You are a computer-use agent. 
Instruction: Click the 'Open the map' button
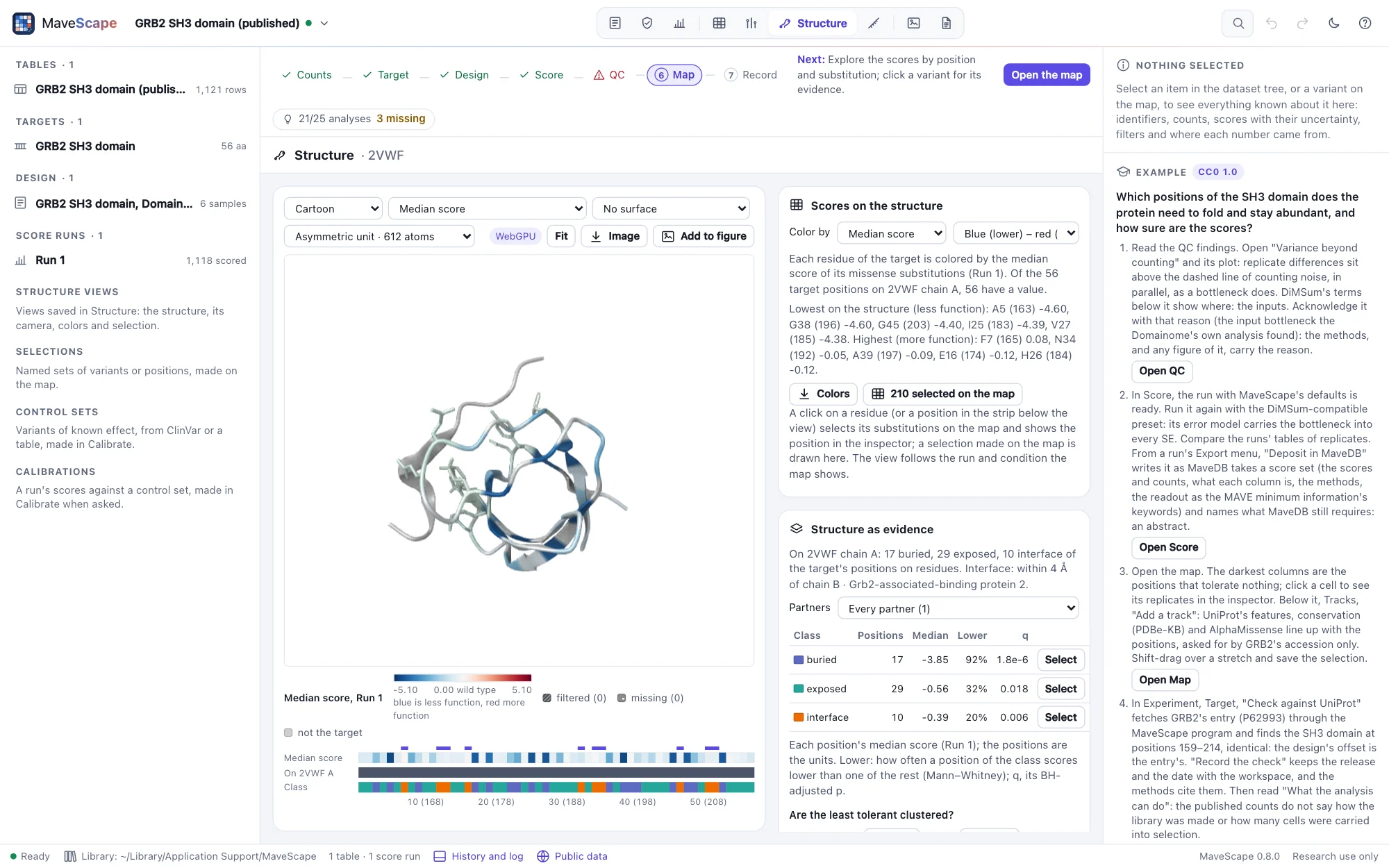[x=1047, y=75]
